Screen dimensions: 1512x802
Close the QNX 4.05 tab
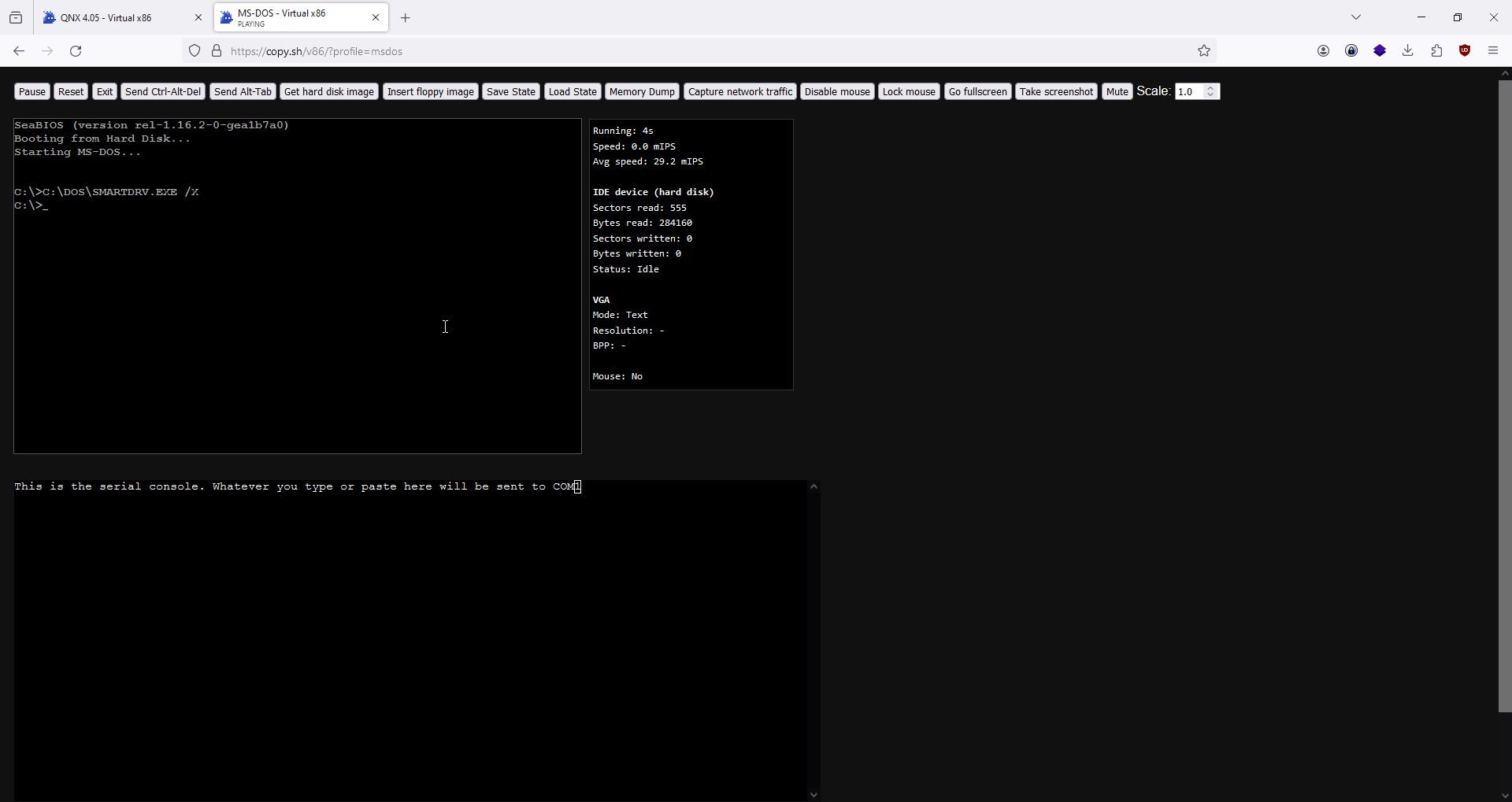tap(198, 17)
